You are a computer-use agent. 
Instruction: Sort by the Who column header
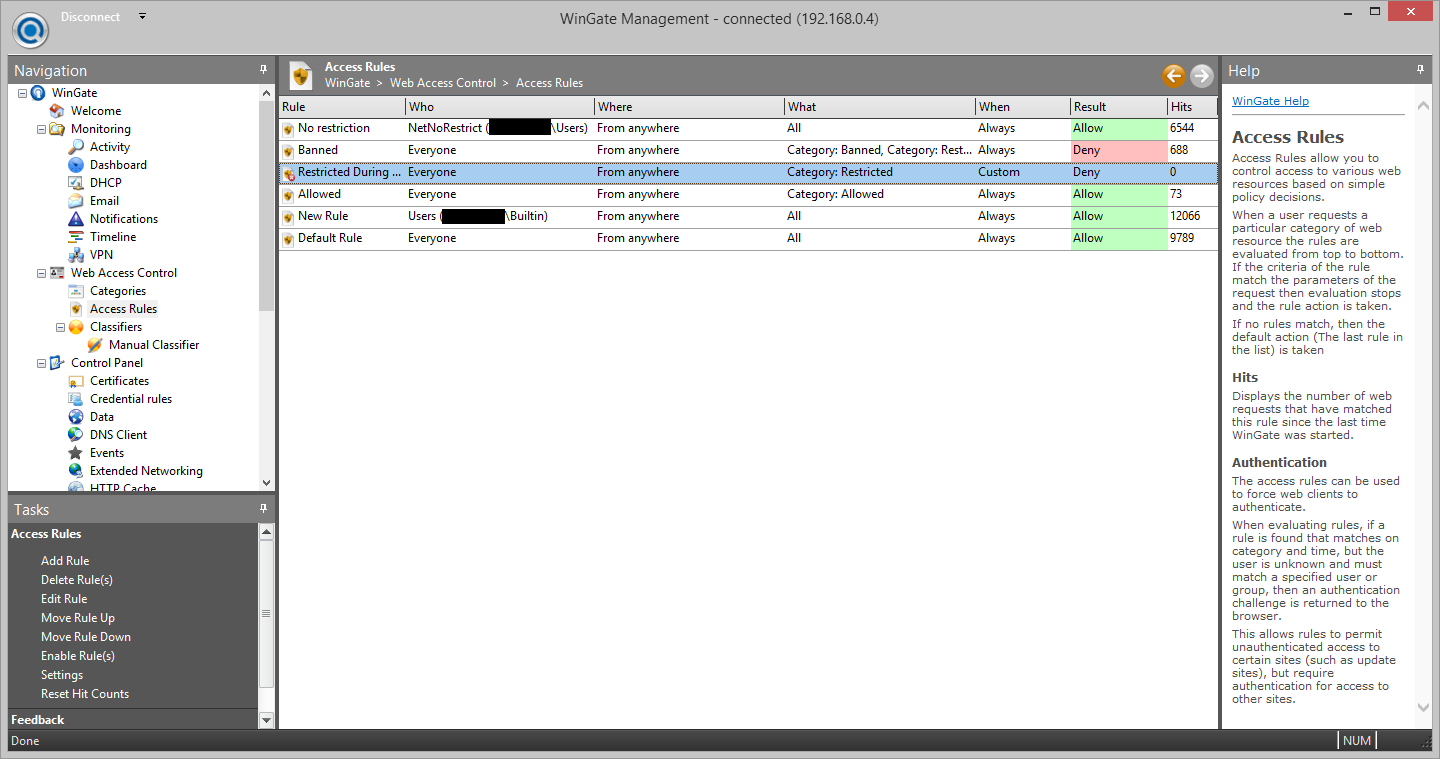500,107
